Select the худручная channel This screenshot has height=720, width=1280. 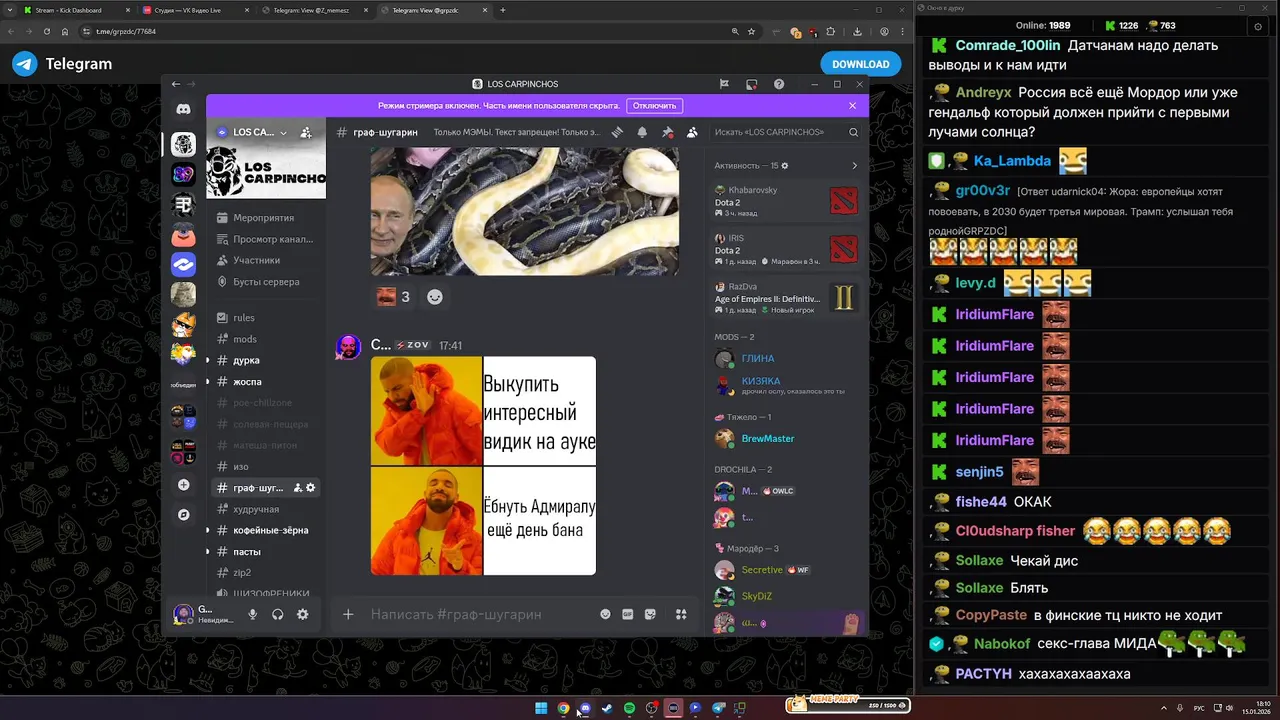[x=265, y=509]
